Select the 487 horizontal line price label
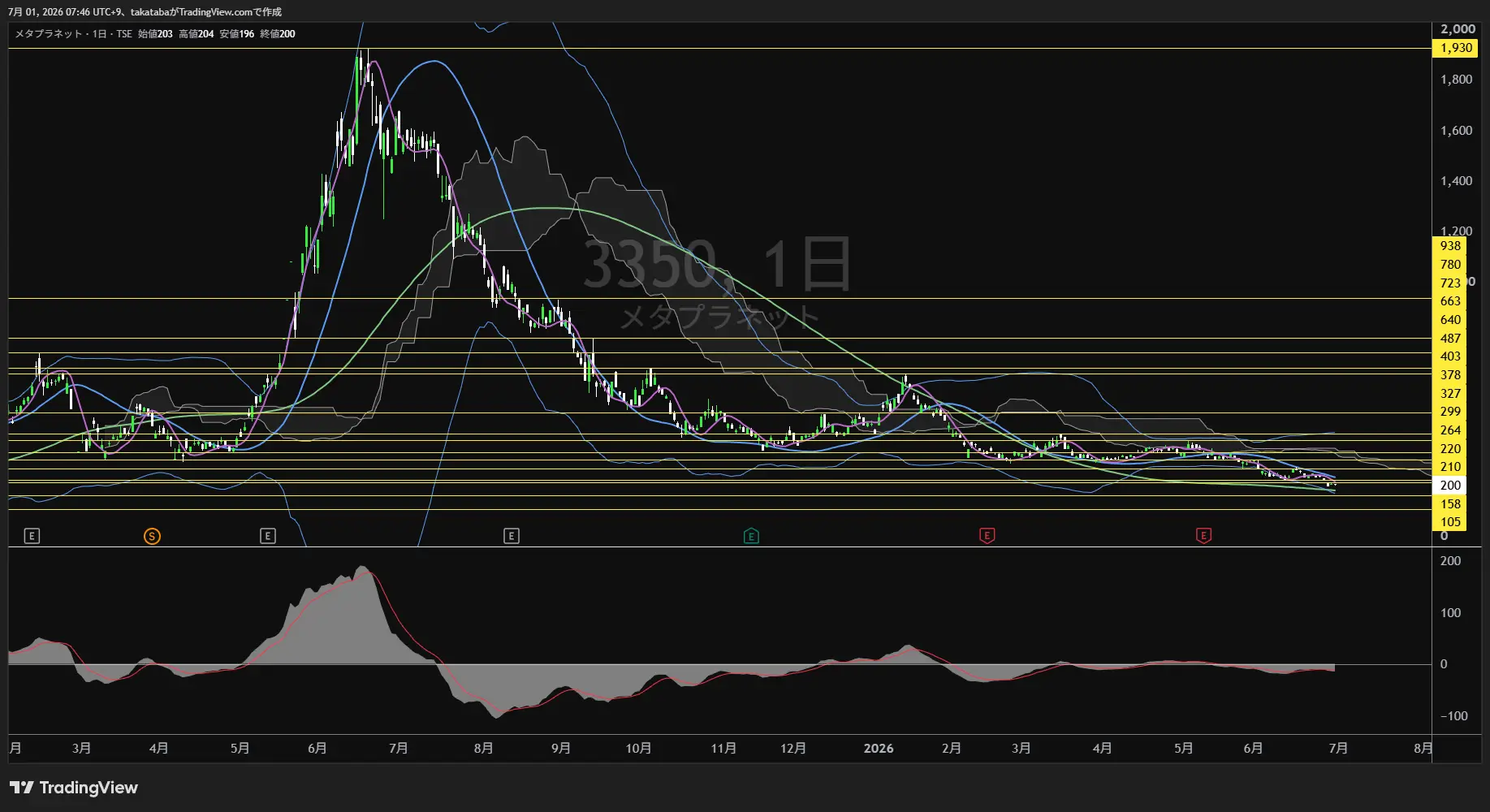 tap(1449, 339)
